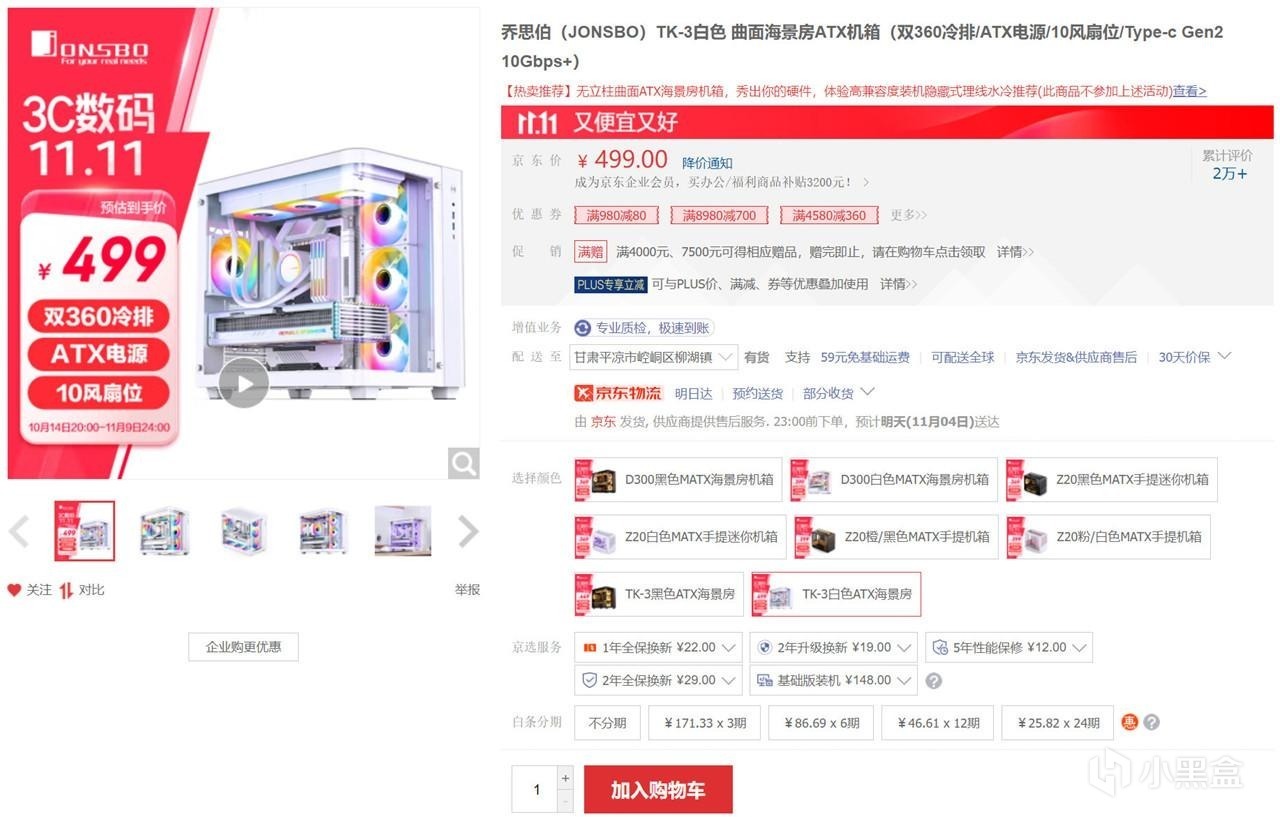Choose D300白色MATX海景房机箱 option
Viewport: 1280px width, 817px height.
(x=893, y=480)
